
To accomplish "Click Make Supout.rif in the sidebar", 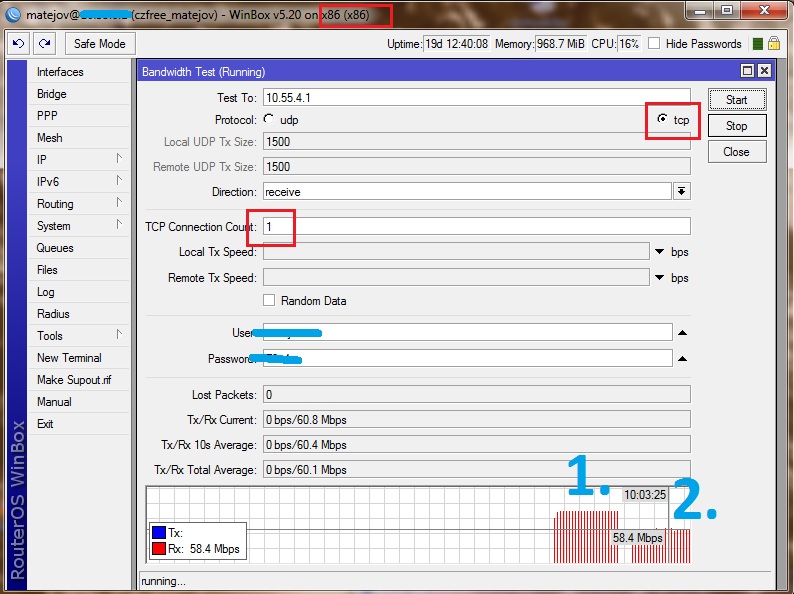I will [79, 380].
